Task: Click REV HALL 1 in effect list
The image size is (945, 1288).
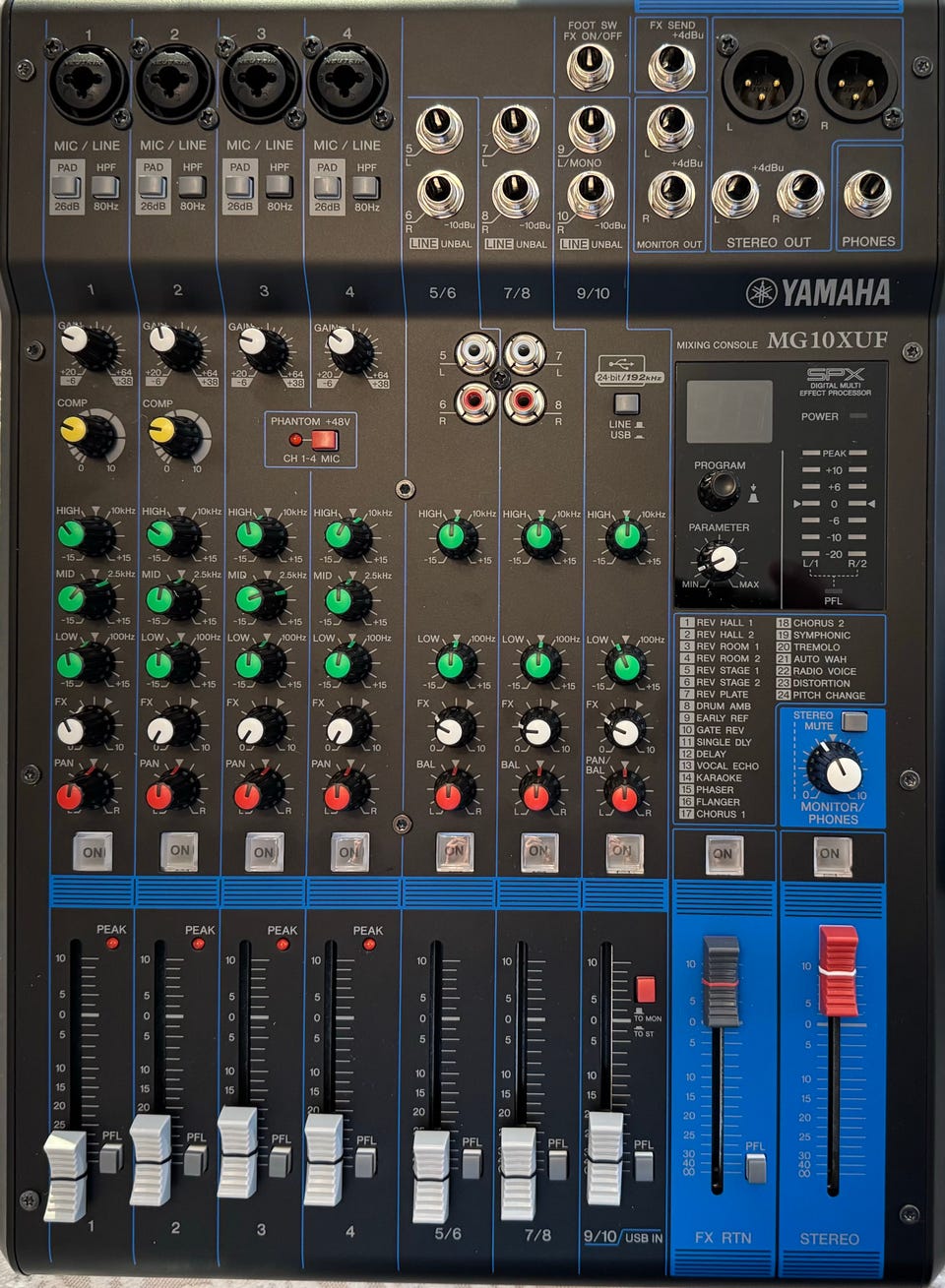Action: pyautogui.click(x=717, y=623)
